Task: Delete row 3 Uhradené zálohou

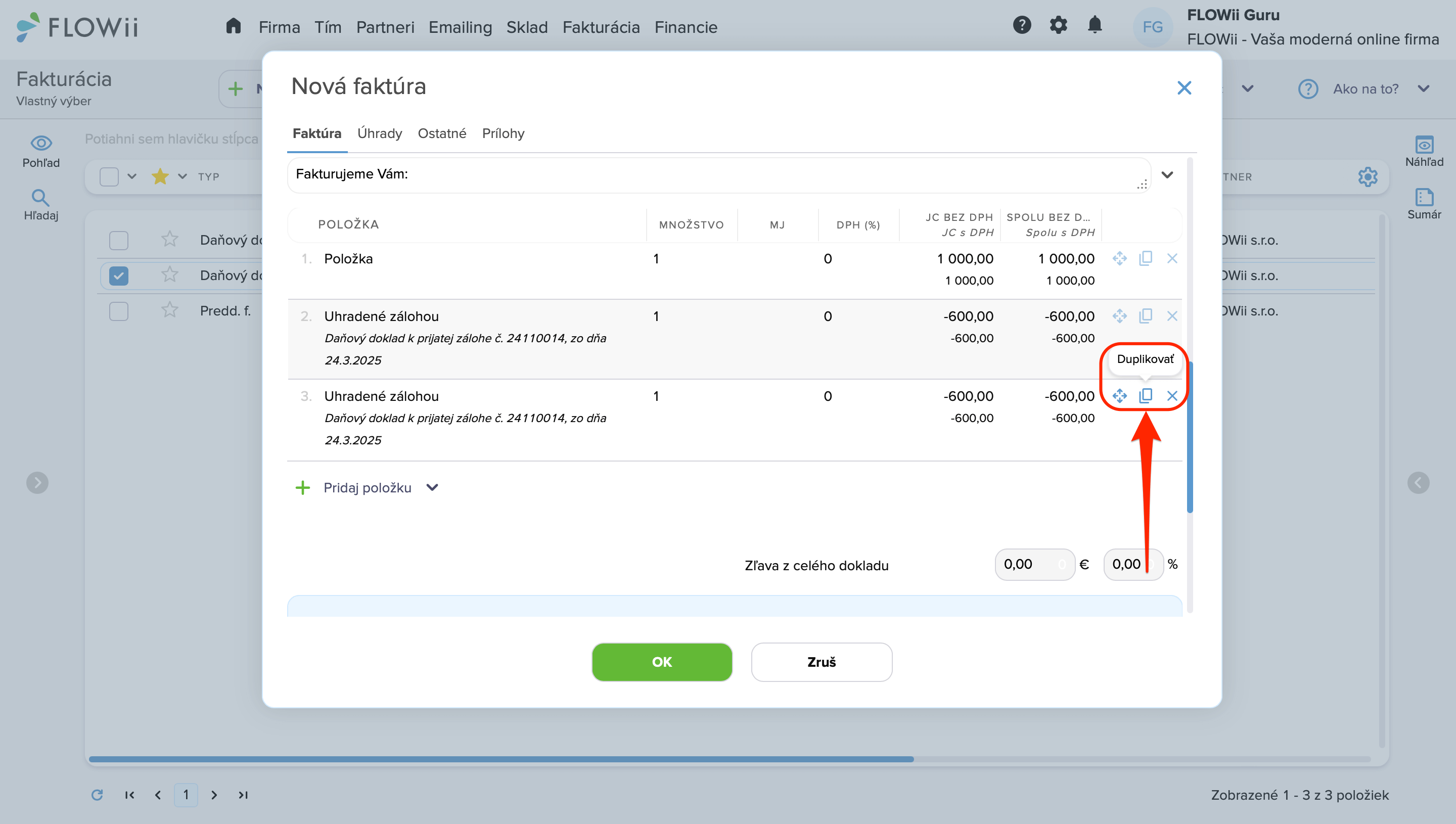Action: coord(1172,396)
